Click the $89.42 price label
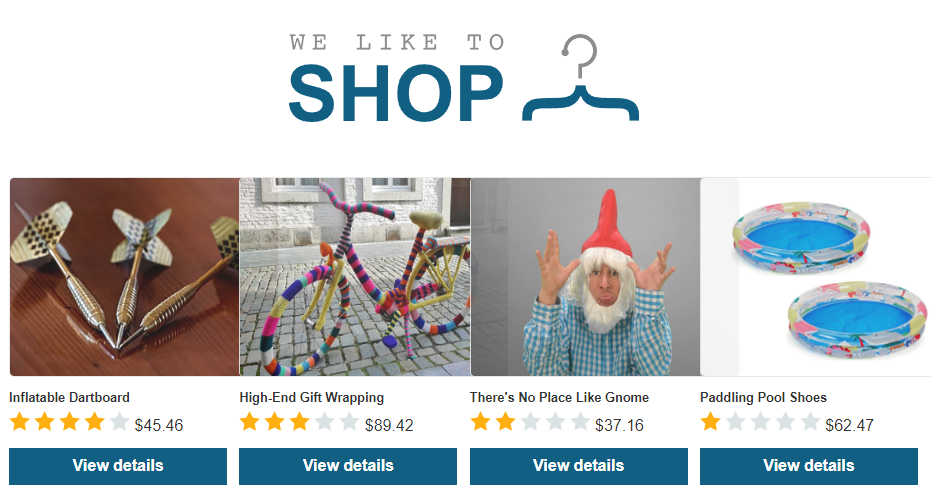This screenshot has width=931, height=499. [389, 425]
